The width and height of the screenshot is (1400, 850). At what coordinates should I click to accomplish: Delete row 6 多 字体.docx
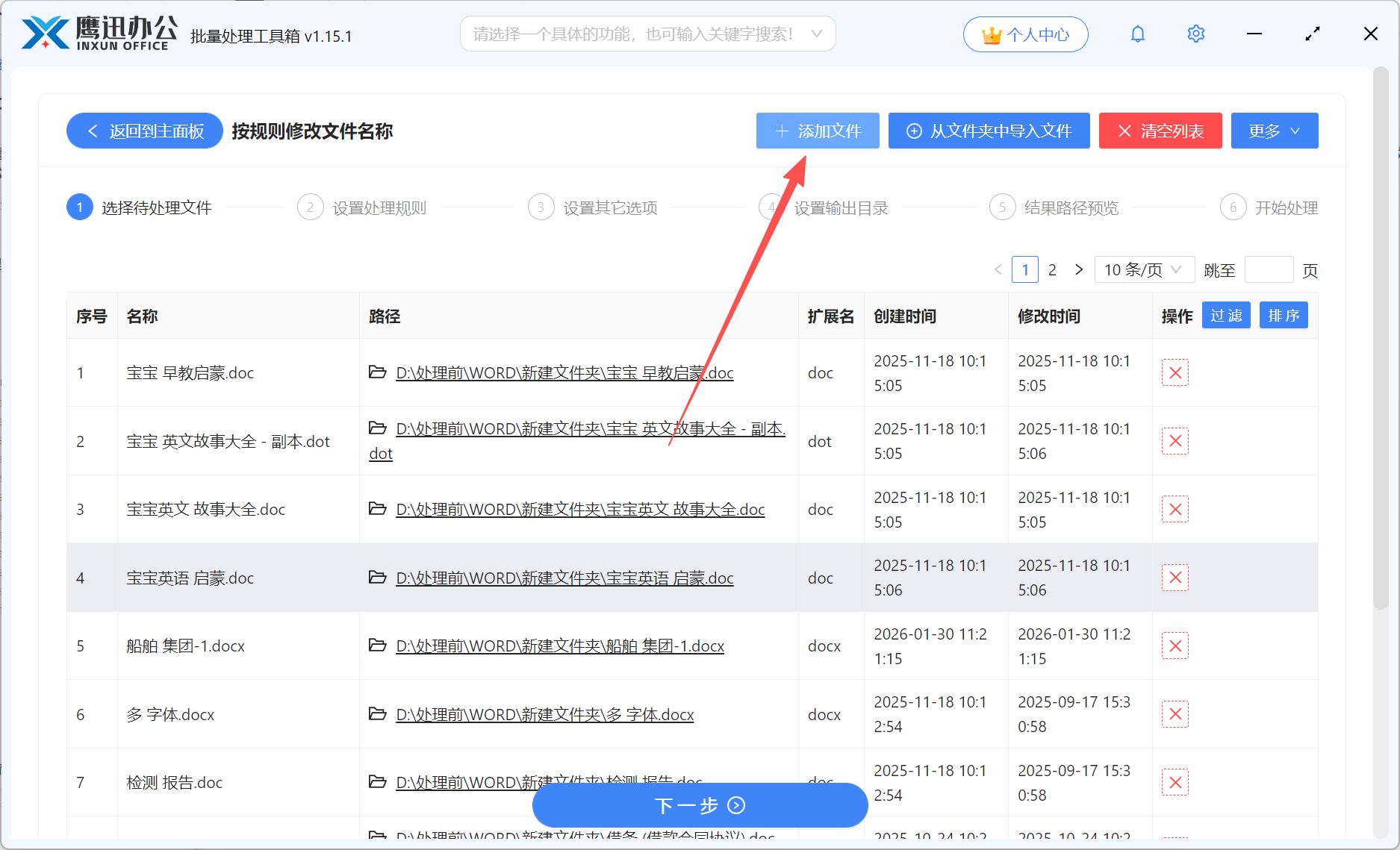tap(1175, 714)
